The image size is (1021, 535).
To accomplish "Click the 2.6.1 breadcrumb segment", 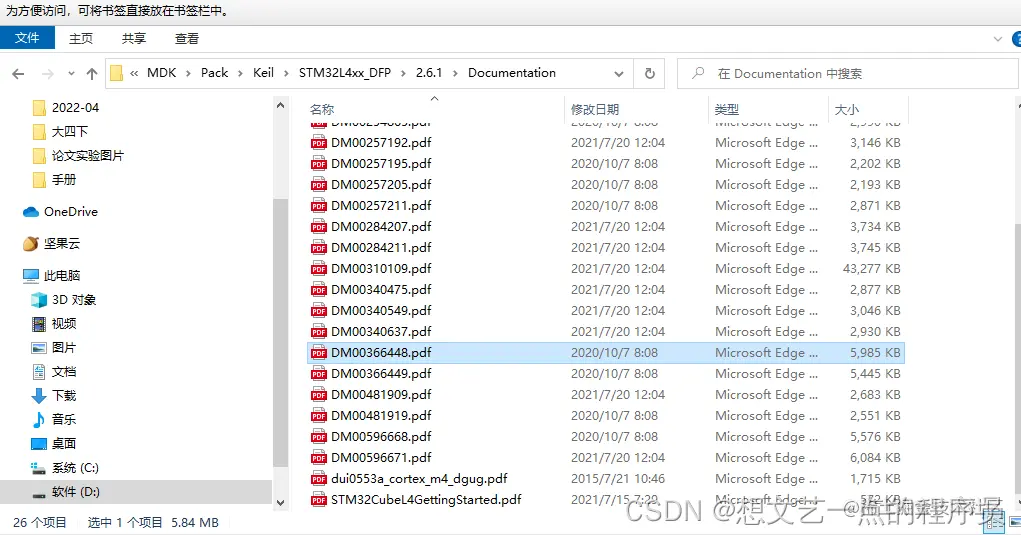I will pos(429,73).
